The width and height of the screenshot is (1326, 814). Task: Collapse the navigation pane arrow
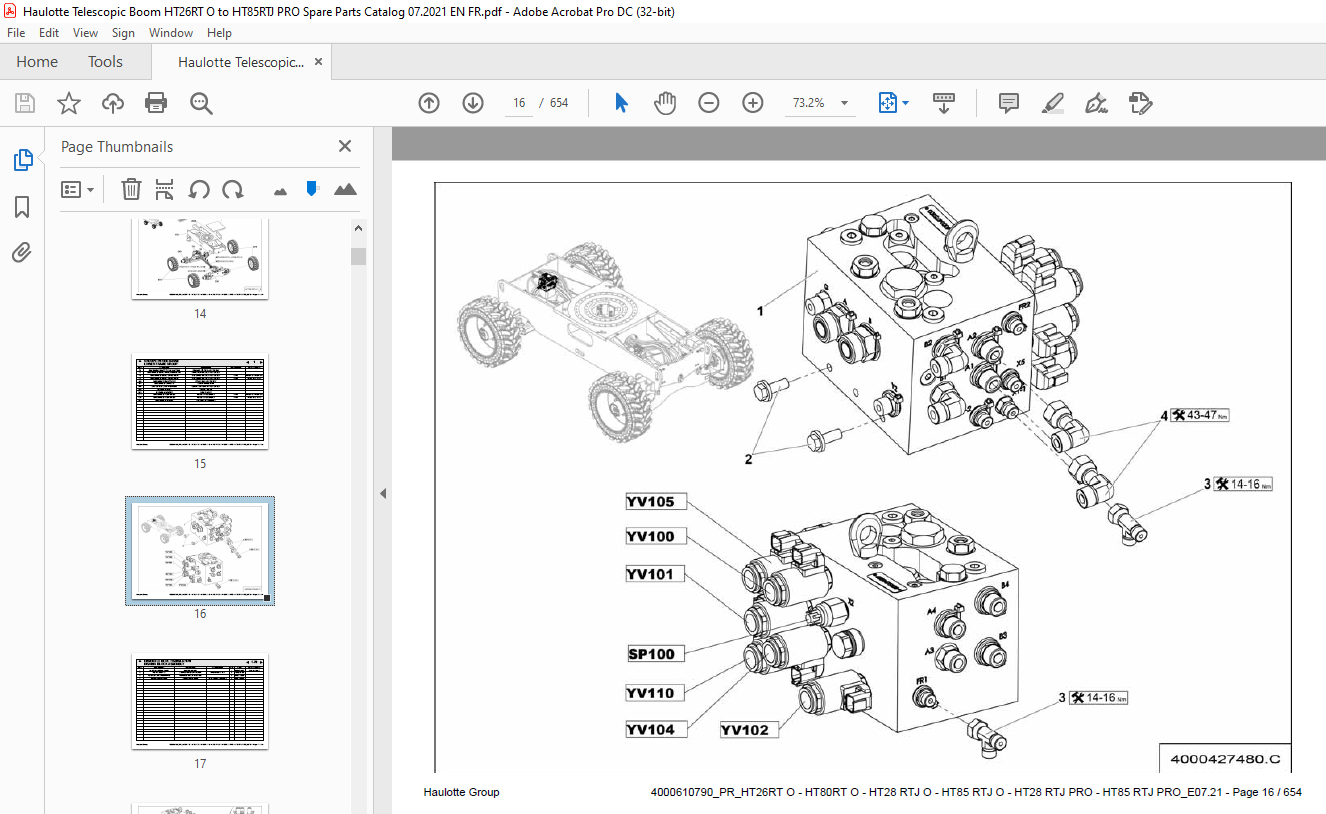(x=382, y=493)
